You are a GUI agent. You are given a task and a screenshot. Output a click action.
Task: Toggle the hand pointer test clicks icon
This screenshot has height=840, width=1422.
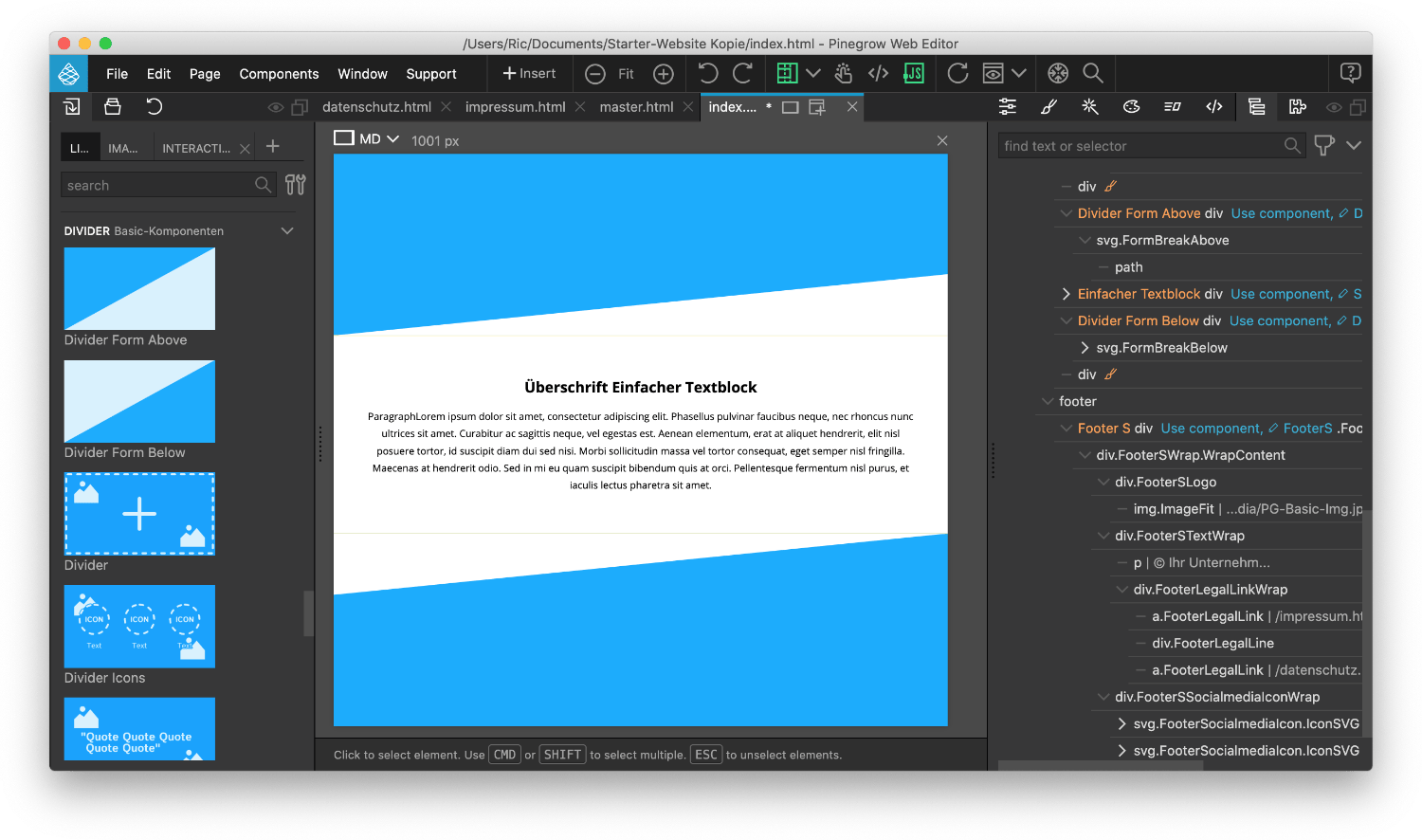pyautogui.click(x=844, y=73)
